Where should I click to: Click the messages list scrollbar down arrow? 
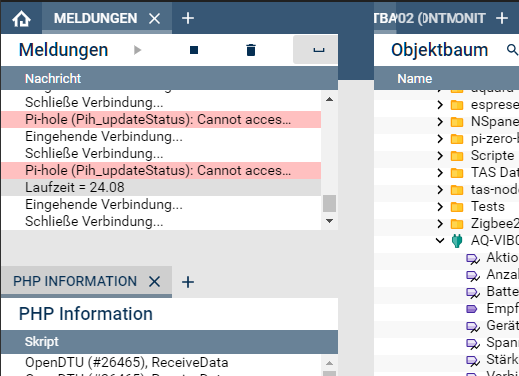click(329, 221)
